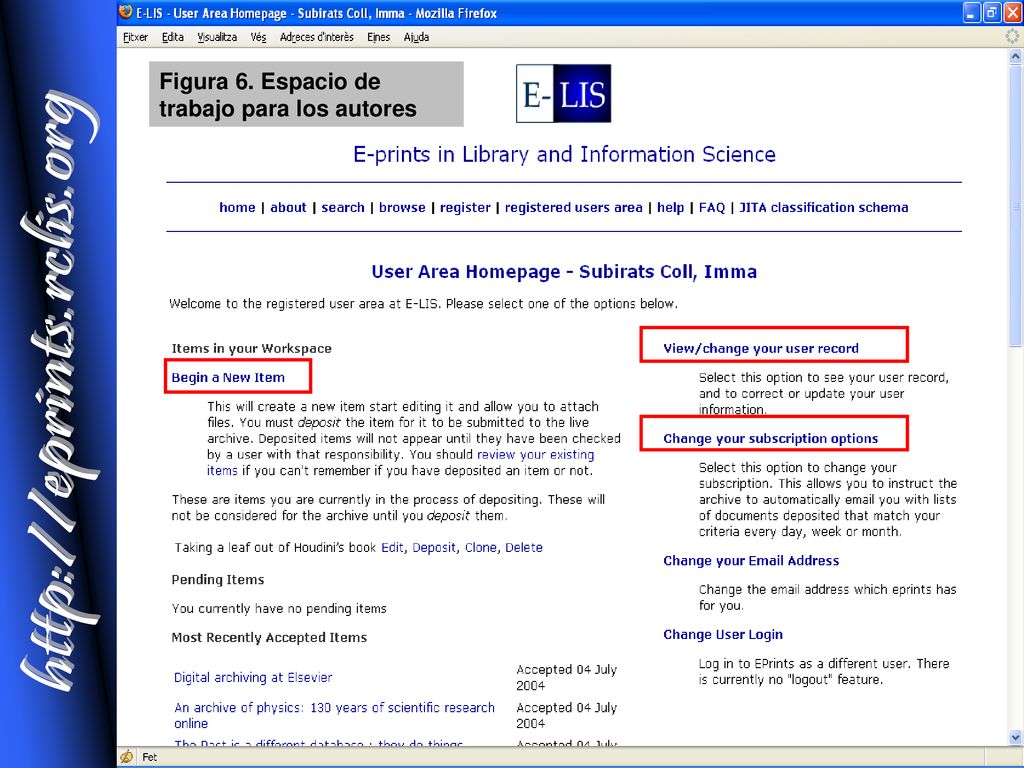Open the FAQ navigation link
The image size is (1024, 768).
tap(712, 207)
